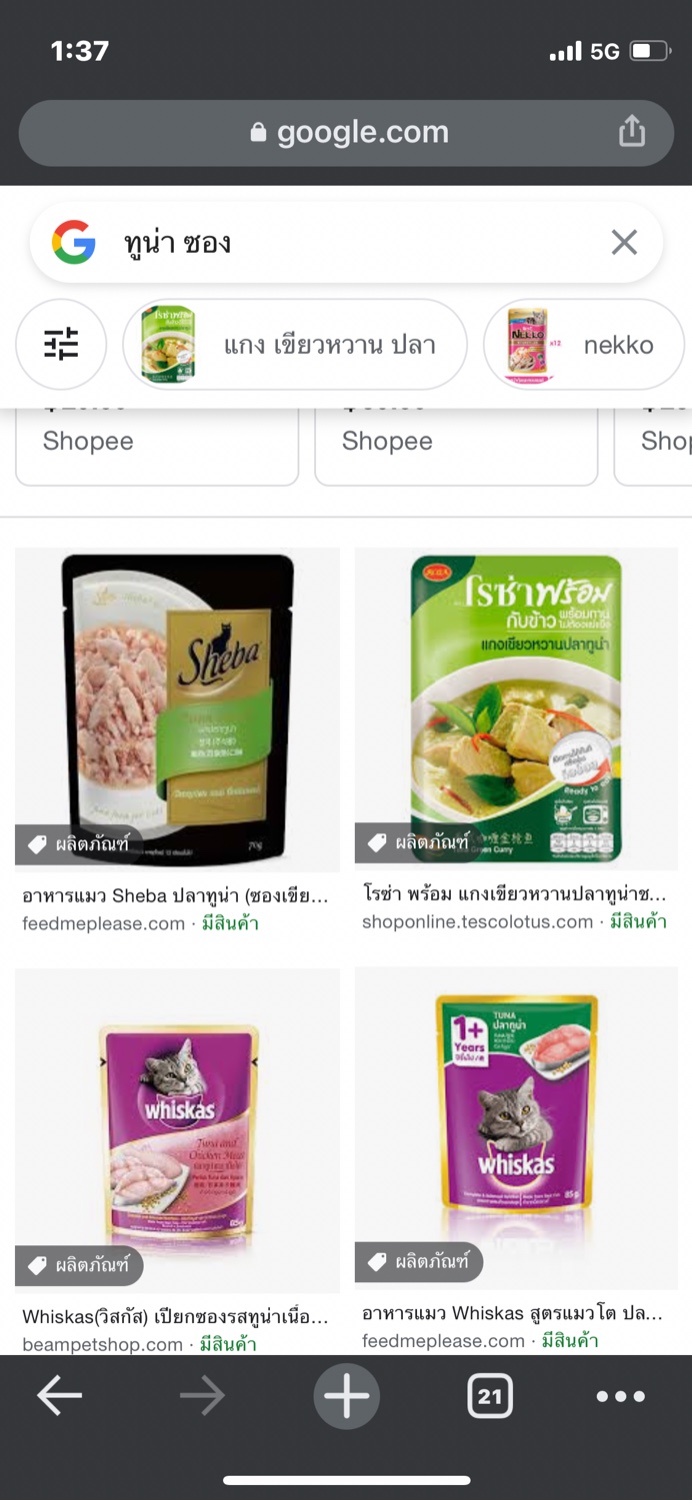Go back with the left arrow
The height and width of the screenshot is (1500, 692).
60,1396
